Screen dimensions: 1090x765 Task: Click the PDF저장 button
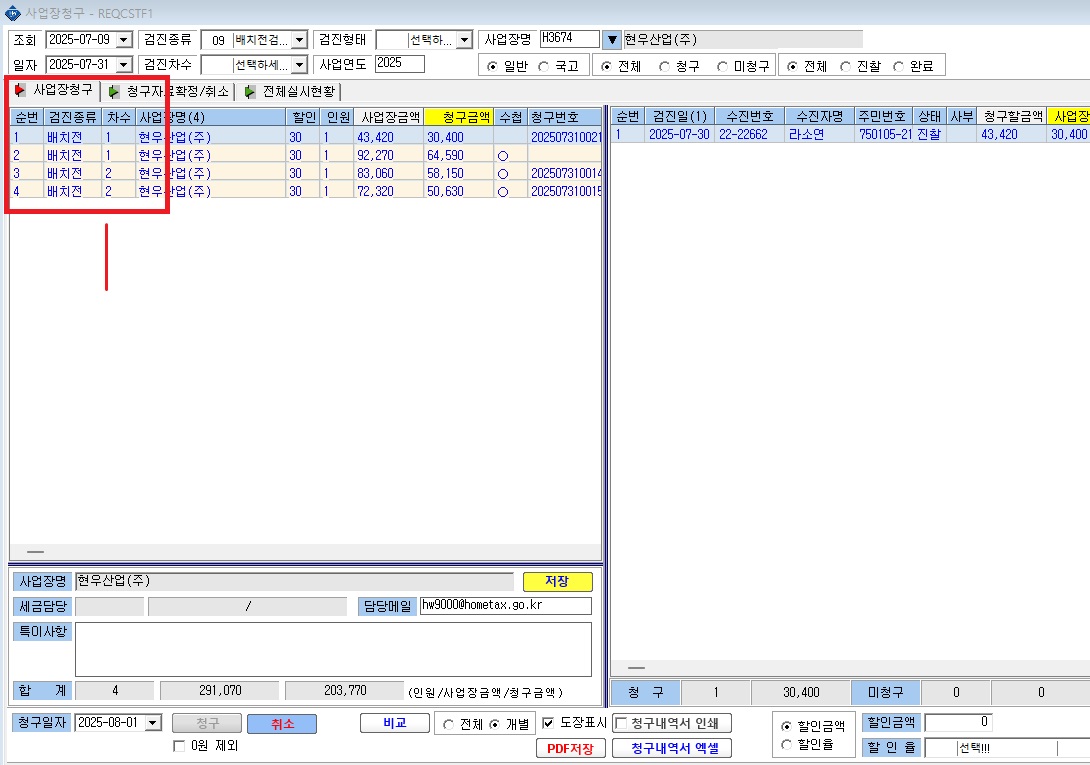(571, 748)
